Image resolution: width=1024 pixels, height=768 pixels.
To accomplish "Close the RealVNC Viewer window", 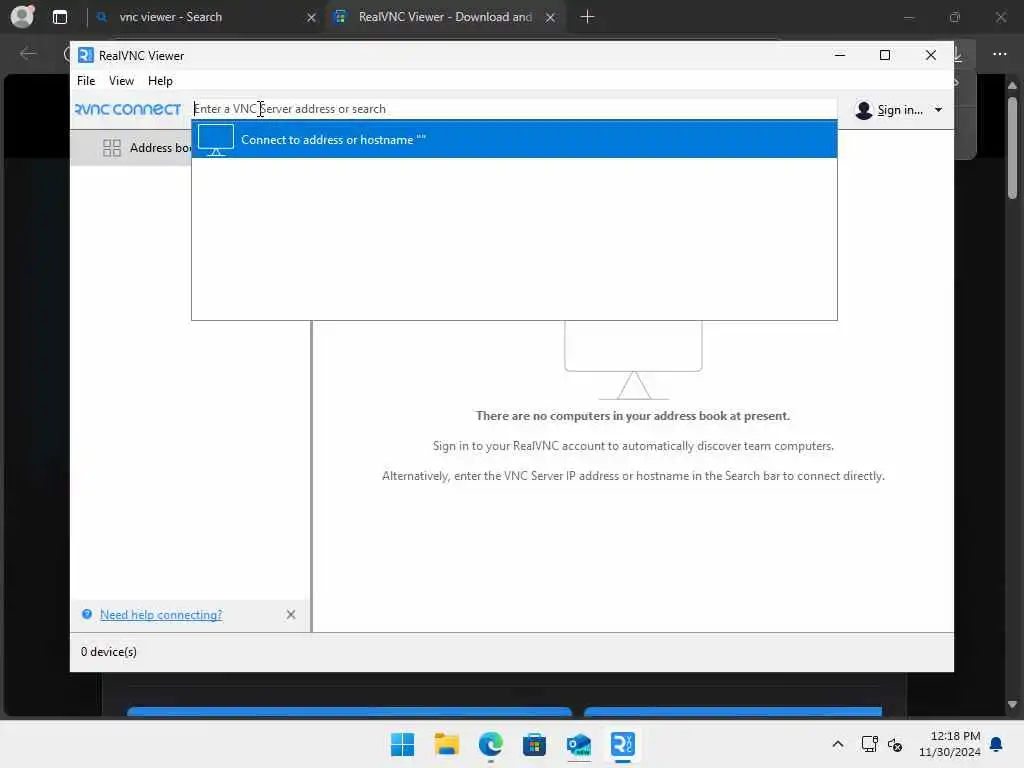I will click(x=931, y=56).
